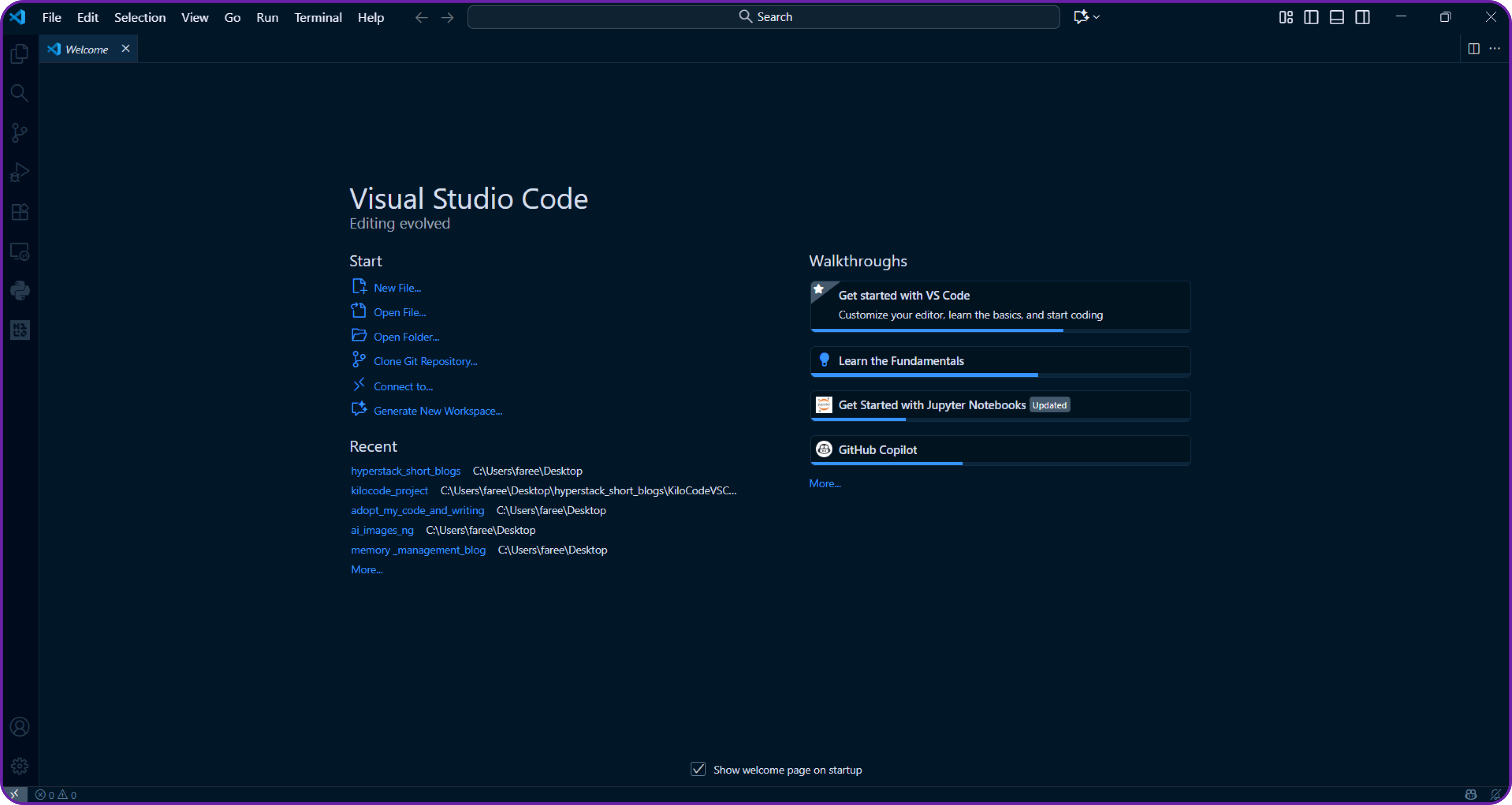Uncheck Show welcome page on startup
The image size is (1512, 805).
(698, 769)
